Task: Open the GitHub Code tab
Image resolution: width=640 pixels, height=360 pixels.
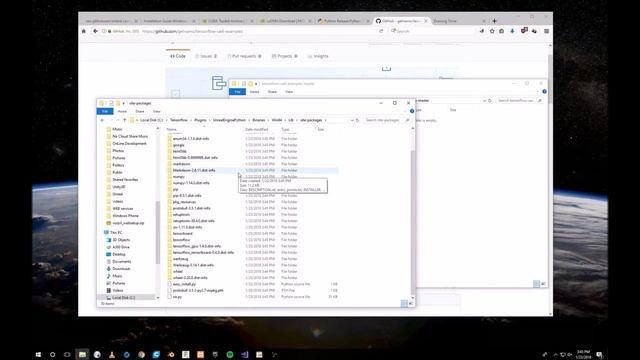Action: (178, 56)
